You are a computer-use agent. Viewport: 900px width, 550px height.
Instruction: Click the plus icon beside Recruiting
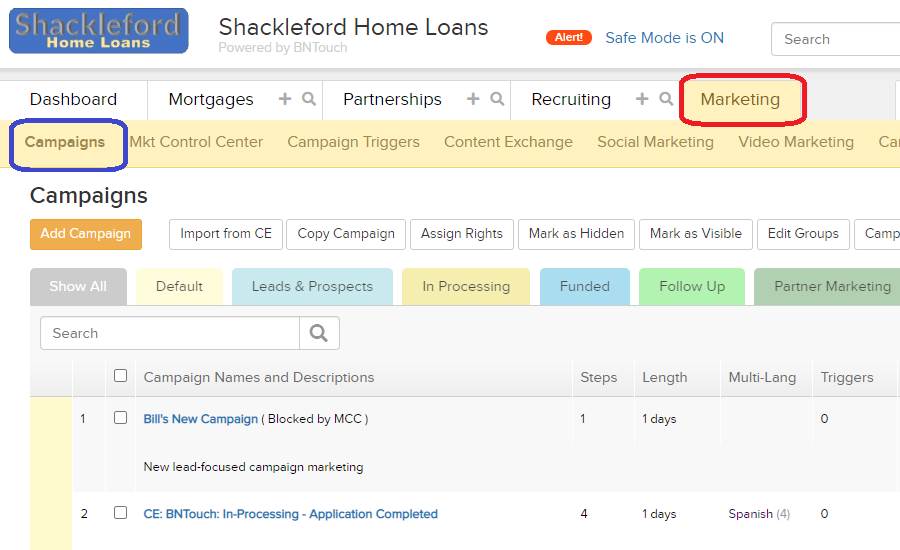tap(642, 99)
